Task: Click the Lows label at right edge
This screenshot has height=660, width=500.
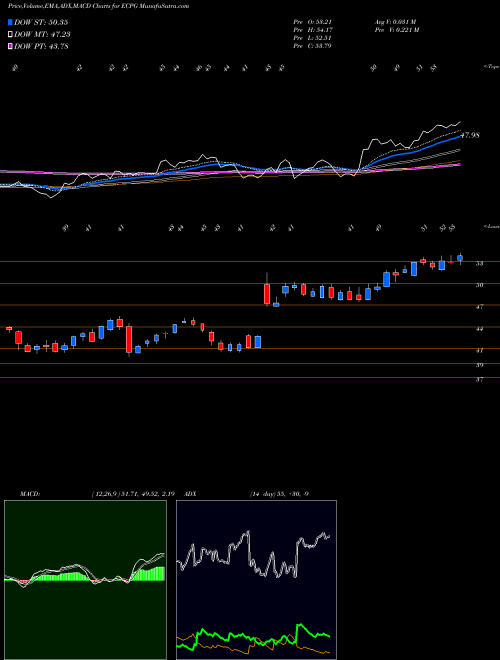Action: [491, 226]
